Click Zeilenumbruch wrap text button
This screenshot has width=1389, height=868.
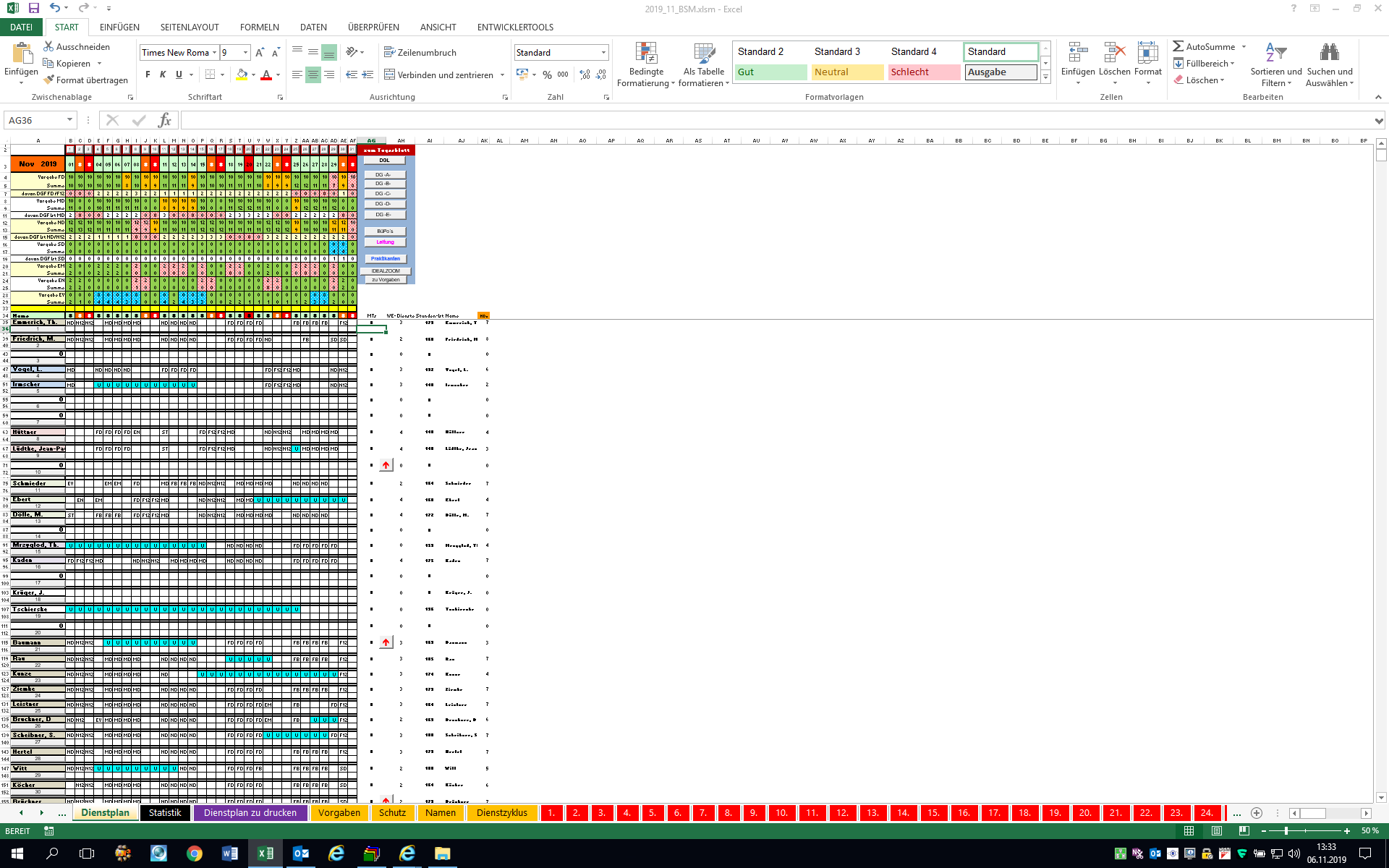[x=420, y=52]
